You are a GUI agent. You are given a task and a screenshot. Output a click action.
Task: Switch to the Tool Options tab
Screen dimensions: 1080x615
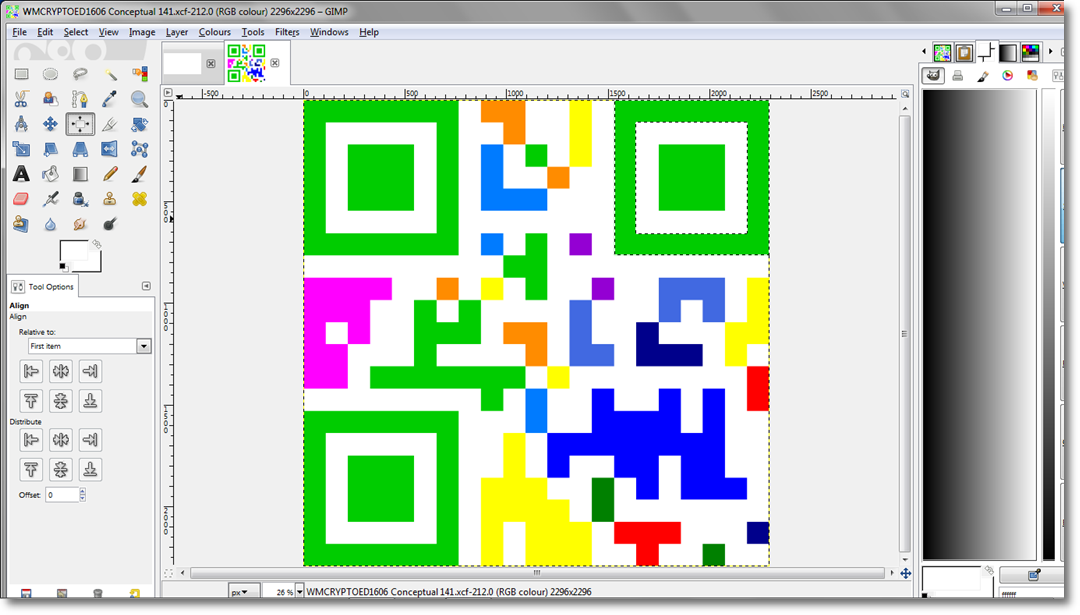pos(43,286)
